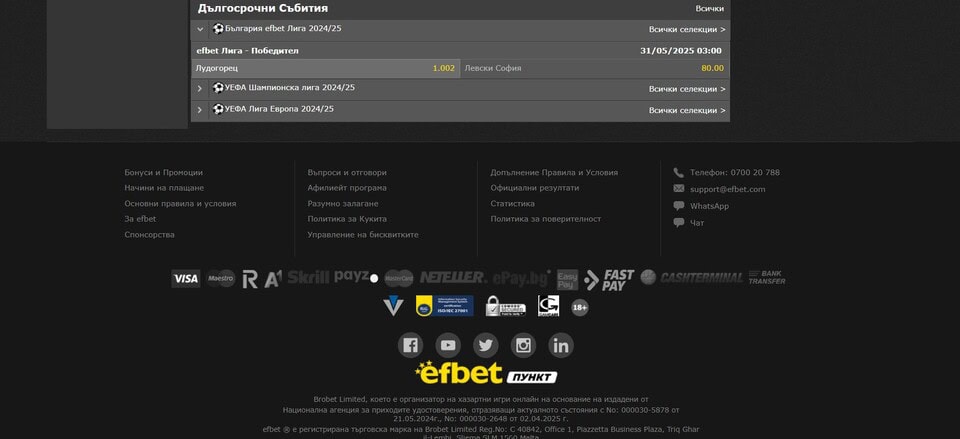The width and height of the screenshot is (960, 439).
Task: Click the Дългосрочни Събития title
Action: (263, 9)
